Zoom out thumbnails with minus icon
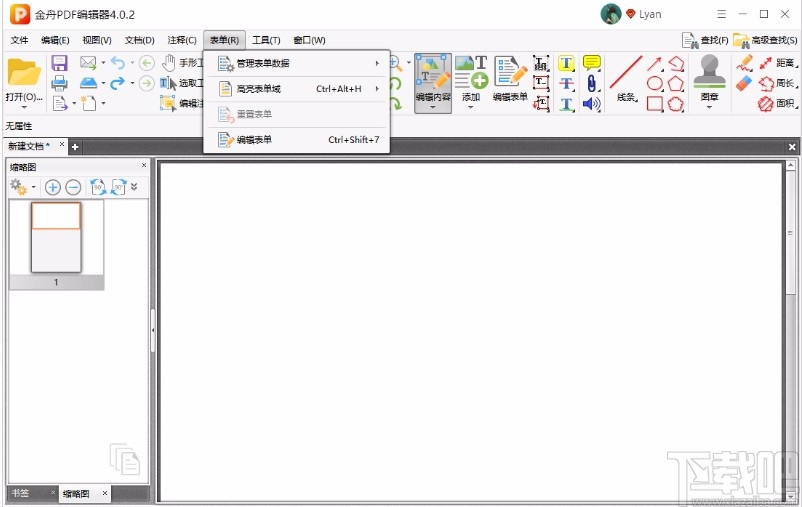This screenshot has width=802, height=507. (x=73, y=187)
